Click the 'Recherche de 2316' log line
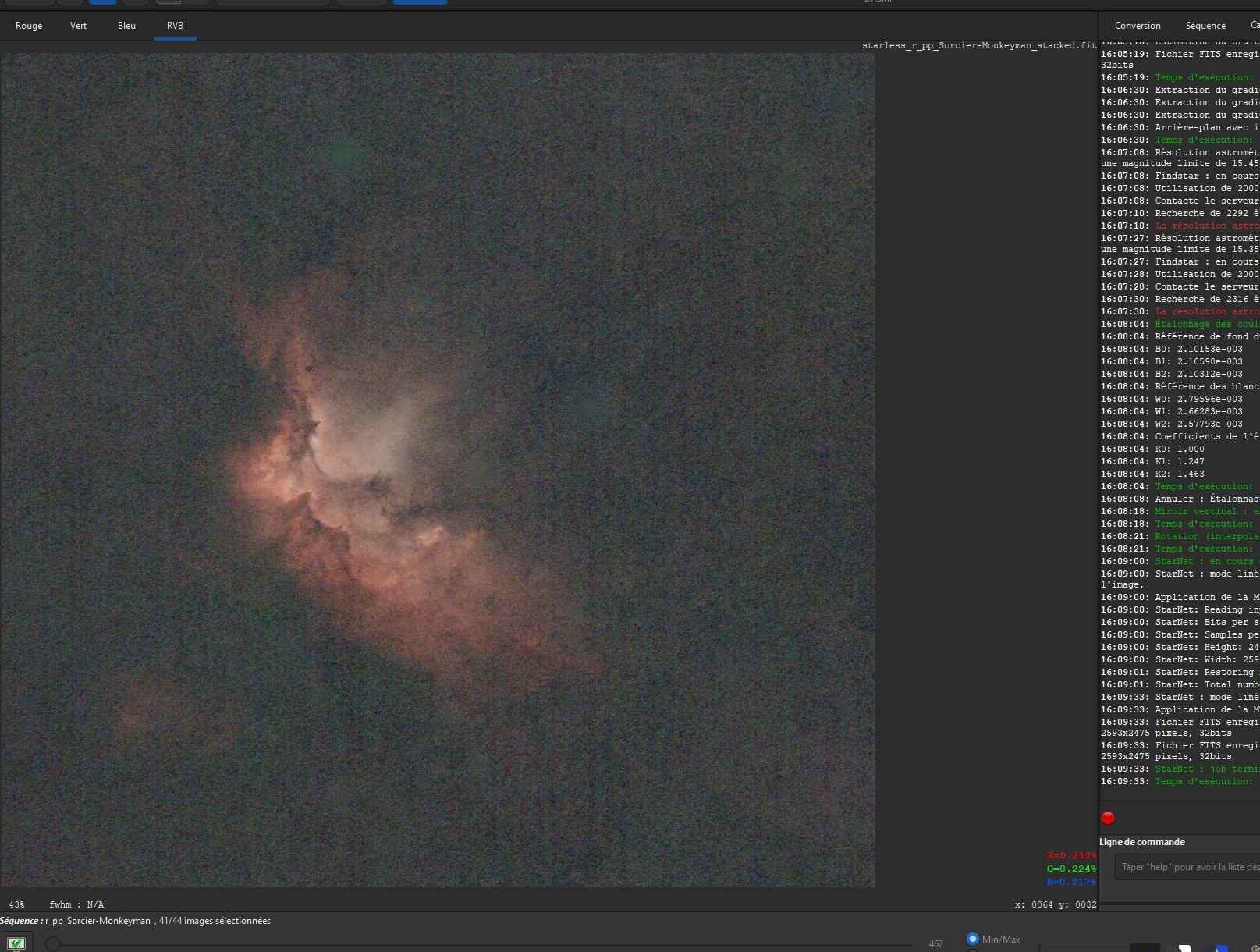Image resolution: width=1260 pixels, height=952 pixels. pos(1180,299)
